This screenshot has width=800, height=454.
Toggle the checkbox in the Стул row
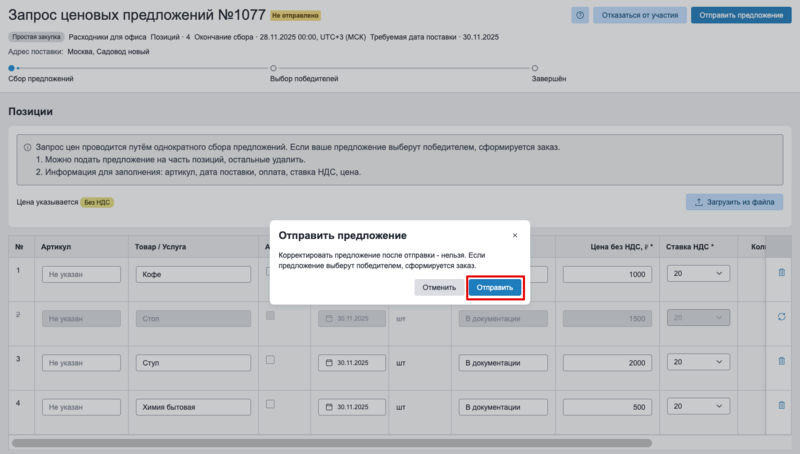coord(270,360)
